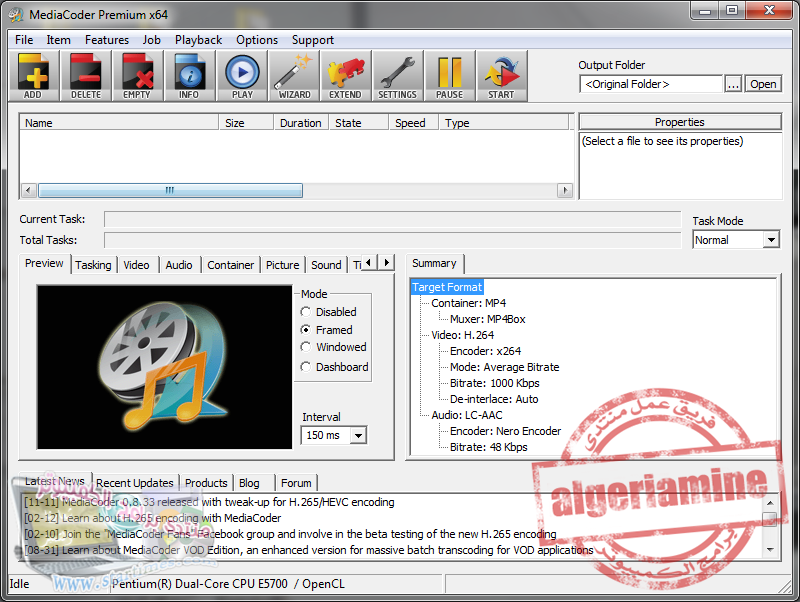This screenshot has width=800, height=602.
Task: Click the Open output folder button
Action: tap(763, 84)
